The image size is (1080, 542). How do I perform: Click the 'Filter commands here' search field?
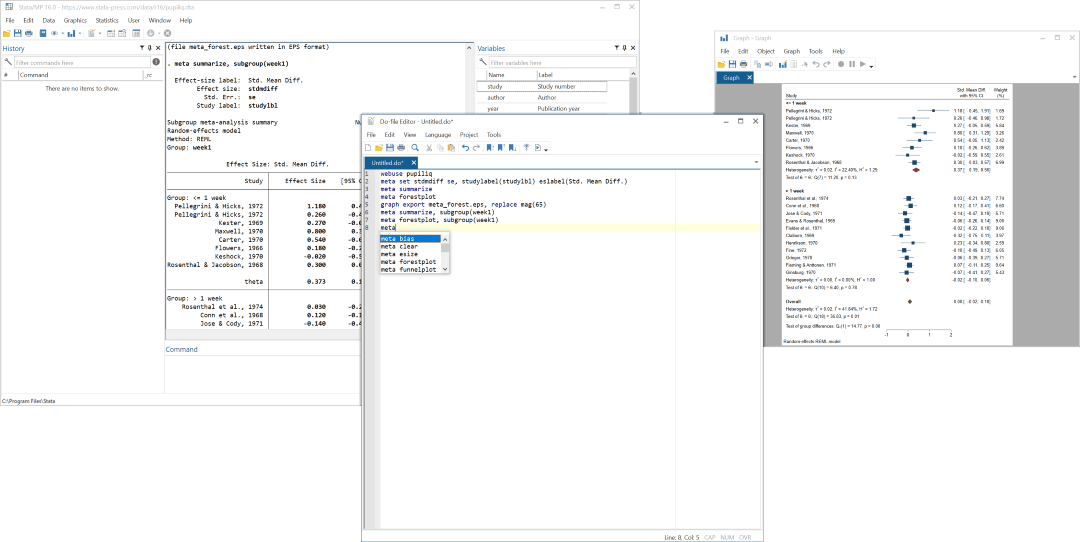[x=82, y=62]
